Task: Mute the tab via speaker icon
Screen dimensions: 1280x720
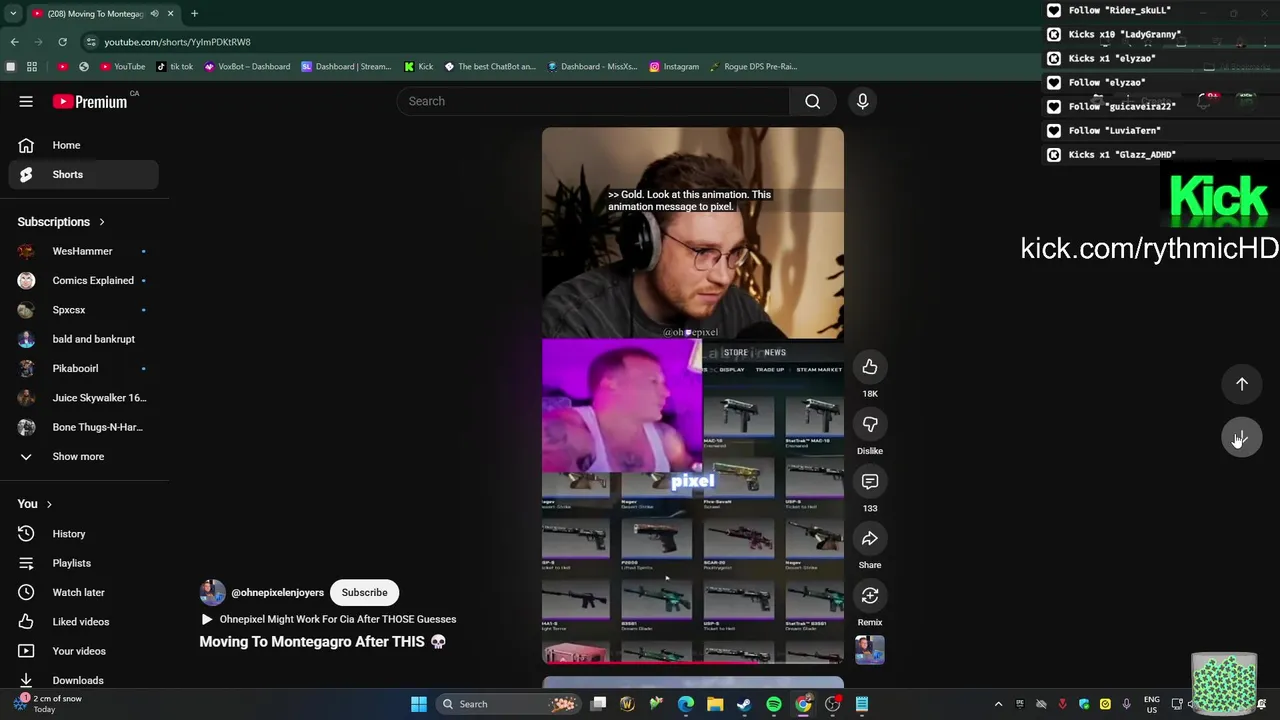Action: click(154, 13)
